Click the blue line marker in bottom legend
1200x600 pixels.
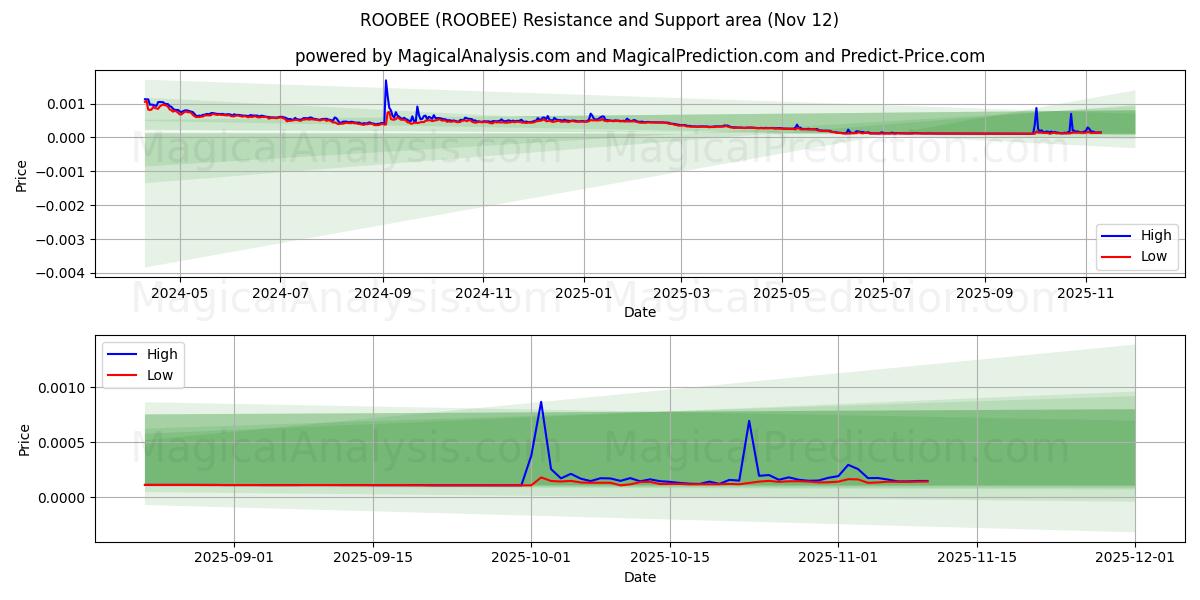(120, 354)
